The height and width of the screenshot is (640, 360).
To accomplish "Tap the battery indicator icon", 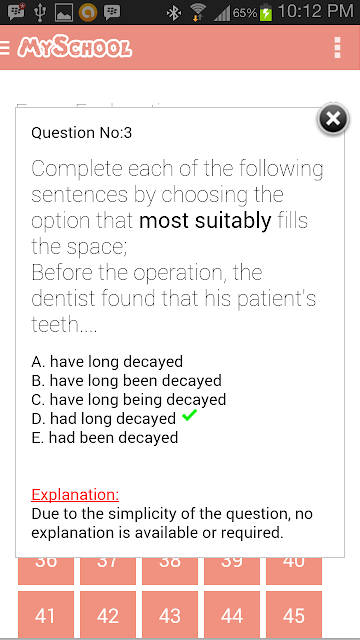I will tap(266, 12).
